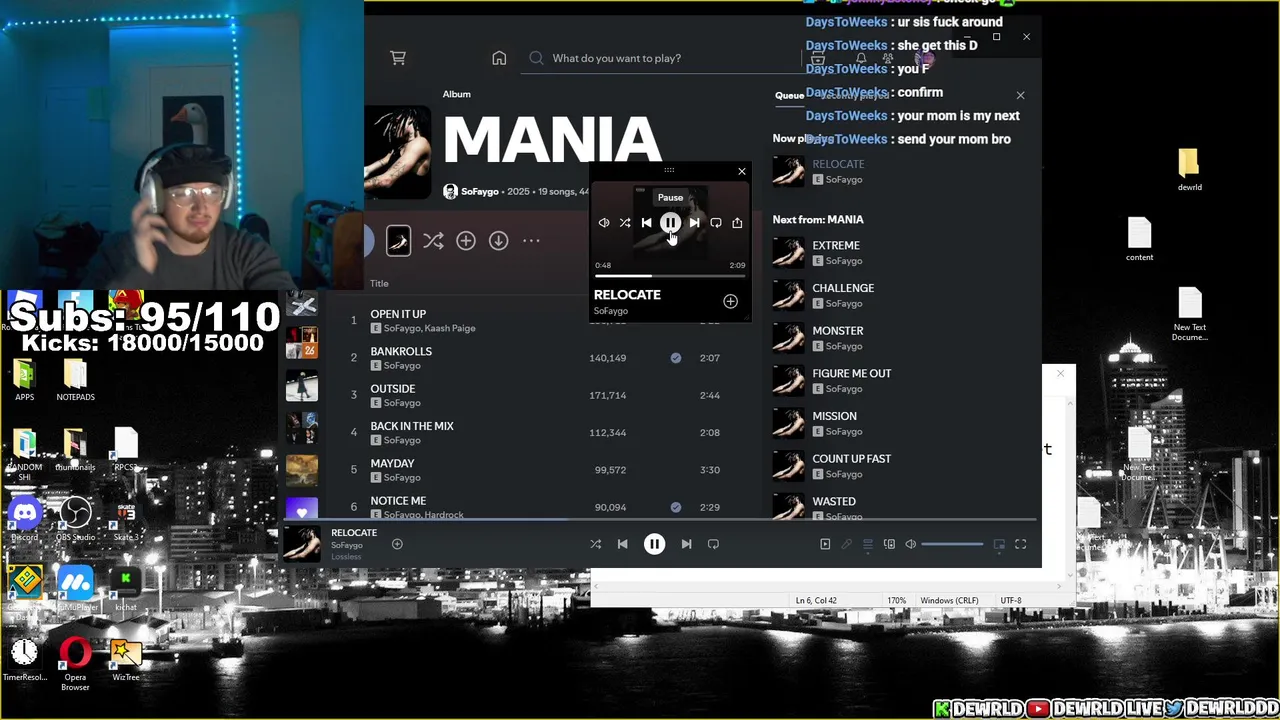Click the Title column header

[379, 283]
